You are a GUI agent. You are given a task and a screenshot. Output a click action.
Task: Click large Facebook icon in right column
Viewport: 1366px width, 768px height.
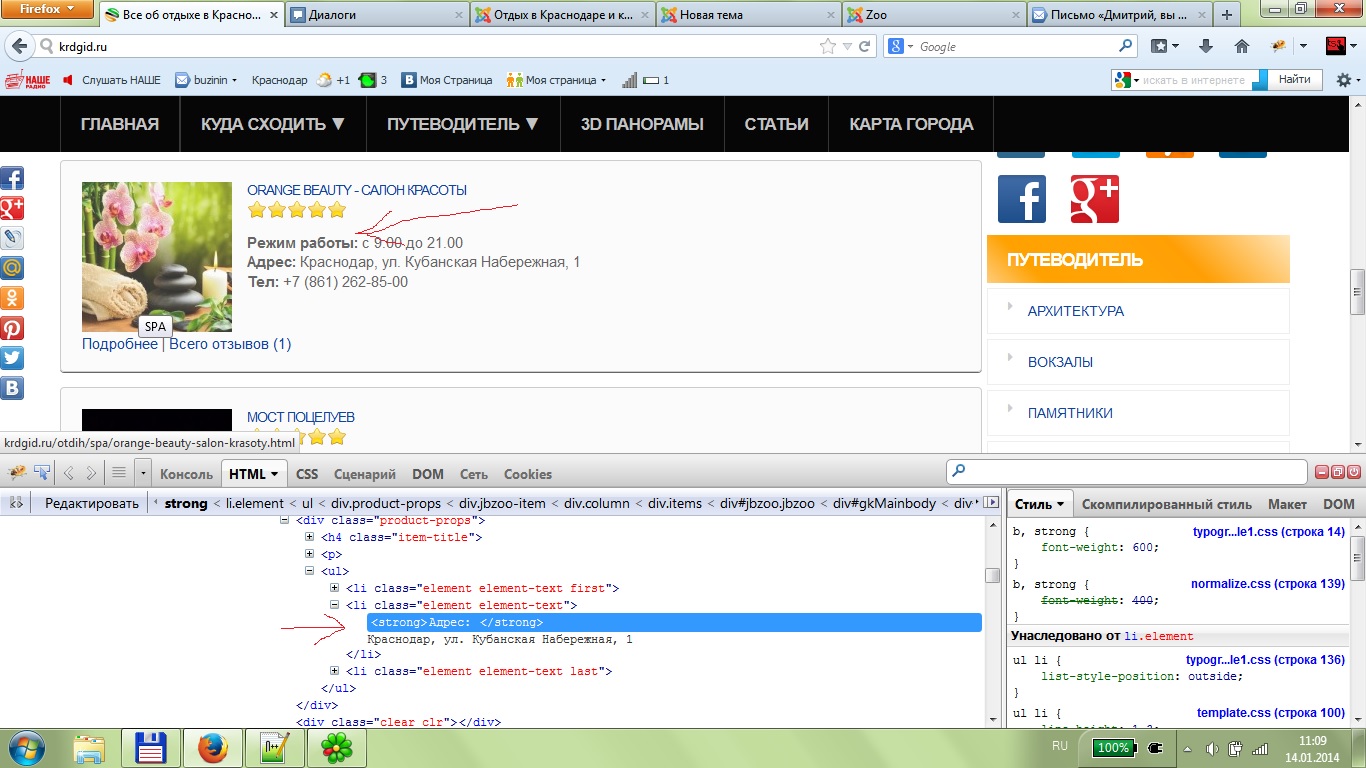1022,199
